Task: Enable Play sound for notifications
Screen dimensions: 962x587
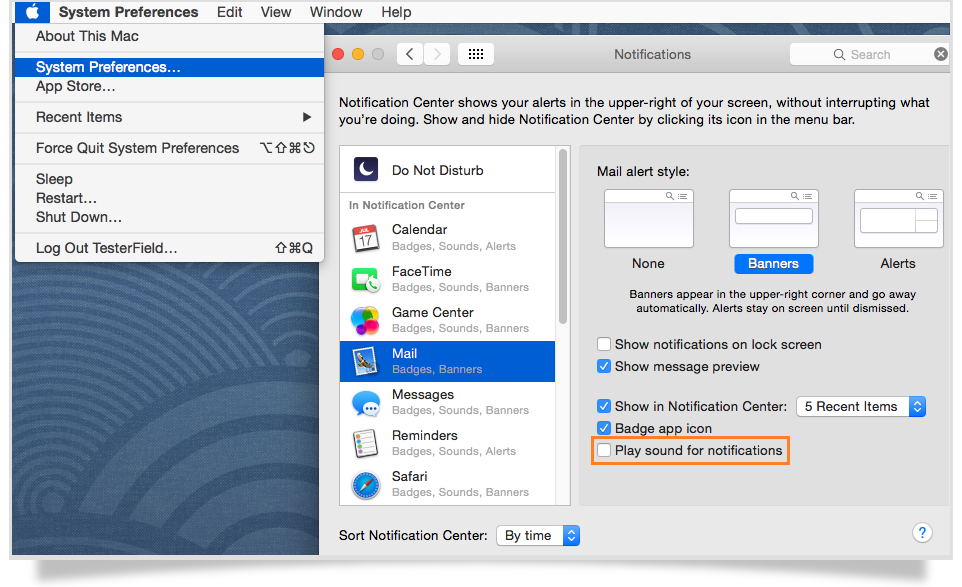Action: [x=604, y=450]
